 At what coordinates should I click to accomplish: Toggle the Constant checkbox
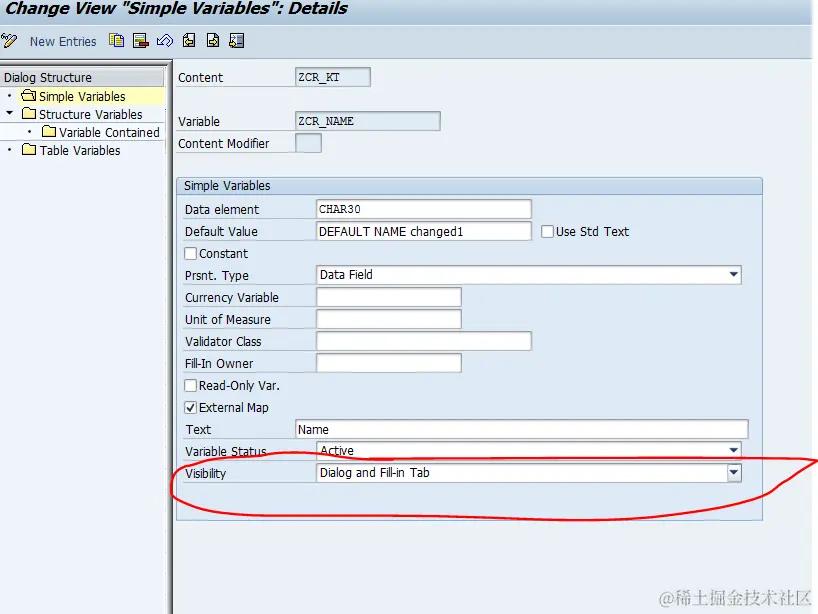tap(190, 254)
